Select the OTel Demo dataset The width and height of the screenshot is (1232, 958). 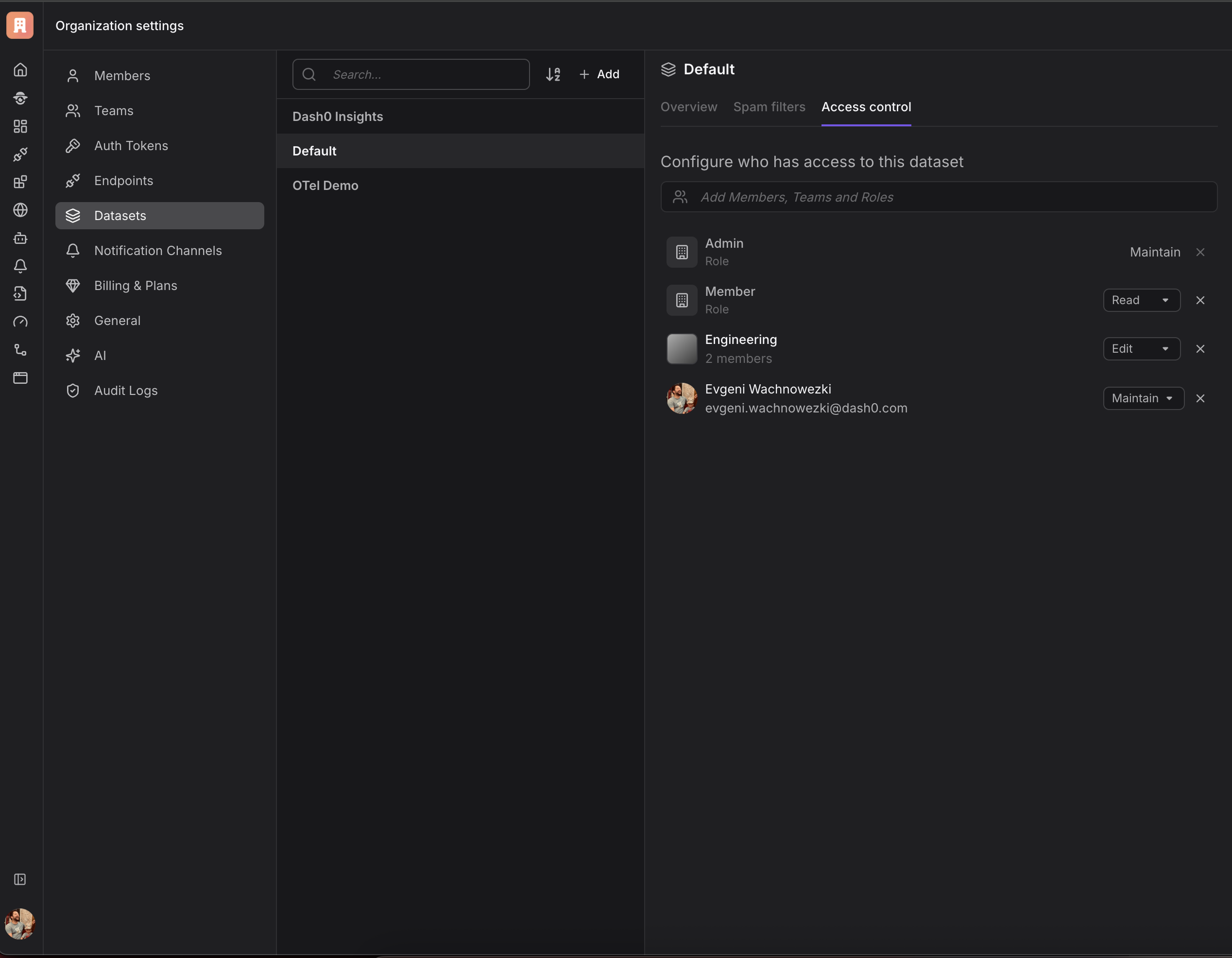pos(325,186)
